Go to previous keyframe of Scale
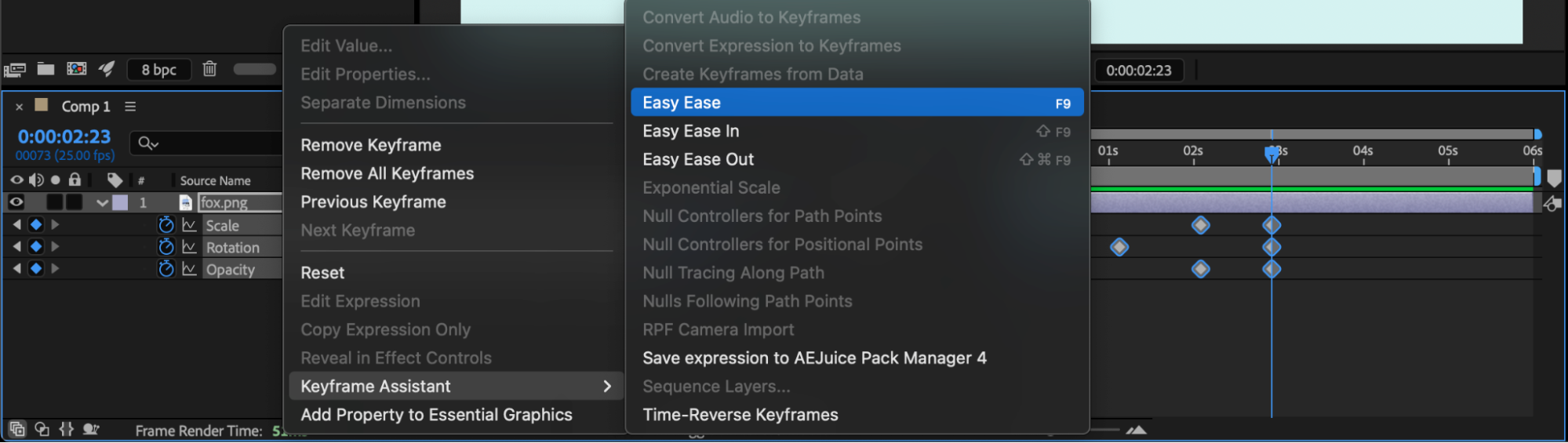Viewport: 1568px width, 443px height. click(16, 225)
